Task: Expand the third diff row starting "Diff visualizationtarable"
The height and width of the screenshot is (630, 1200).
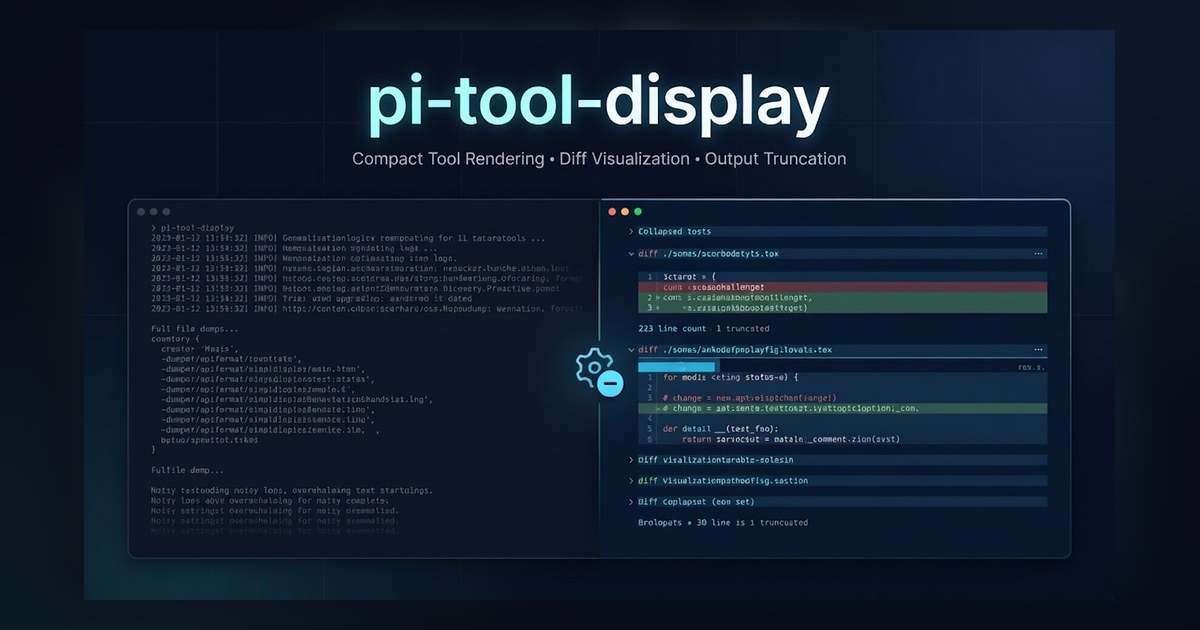Action: (x=631, y=460)
